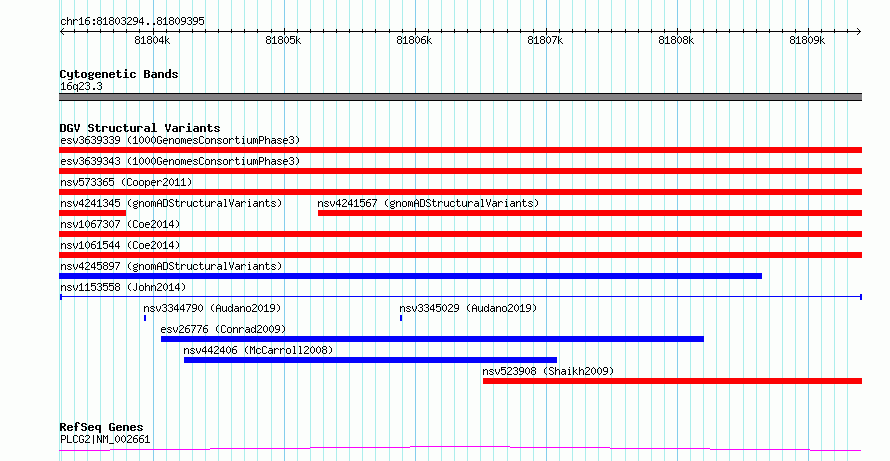Click the esv3639339 (1000GenomesConsortiumPhase3) label
The height and width of the screenshot is (461, 890).
(x=180, y=140)
